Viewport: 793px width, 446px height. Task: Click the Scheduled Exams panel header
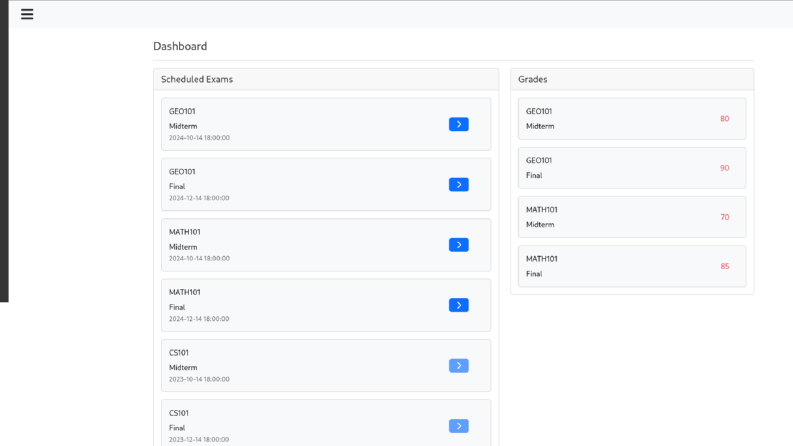point(326,79)
